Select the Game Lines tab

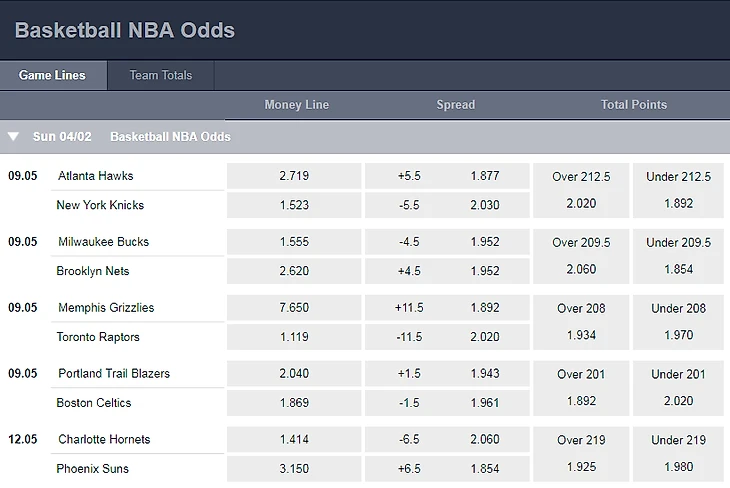[x=53, y=75]
